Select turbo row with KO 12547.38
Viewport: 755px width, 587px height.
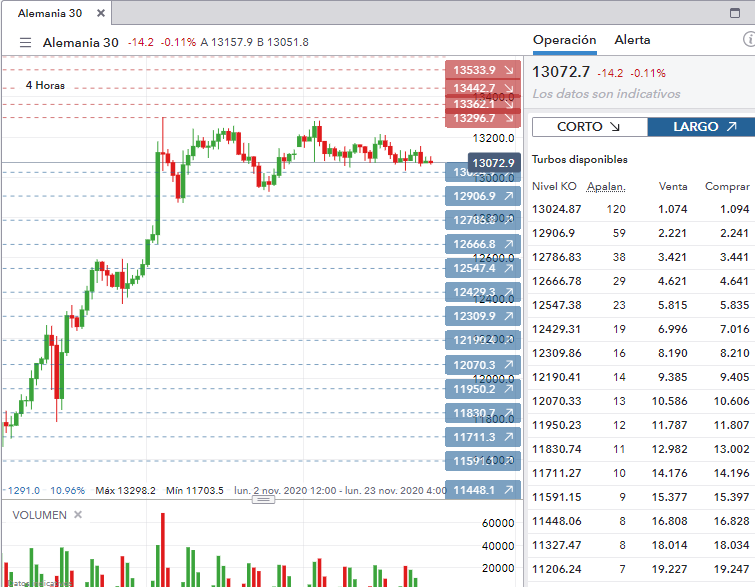click(x=641, y=305)
